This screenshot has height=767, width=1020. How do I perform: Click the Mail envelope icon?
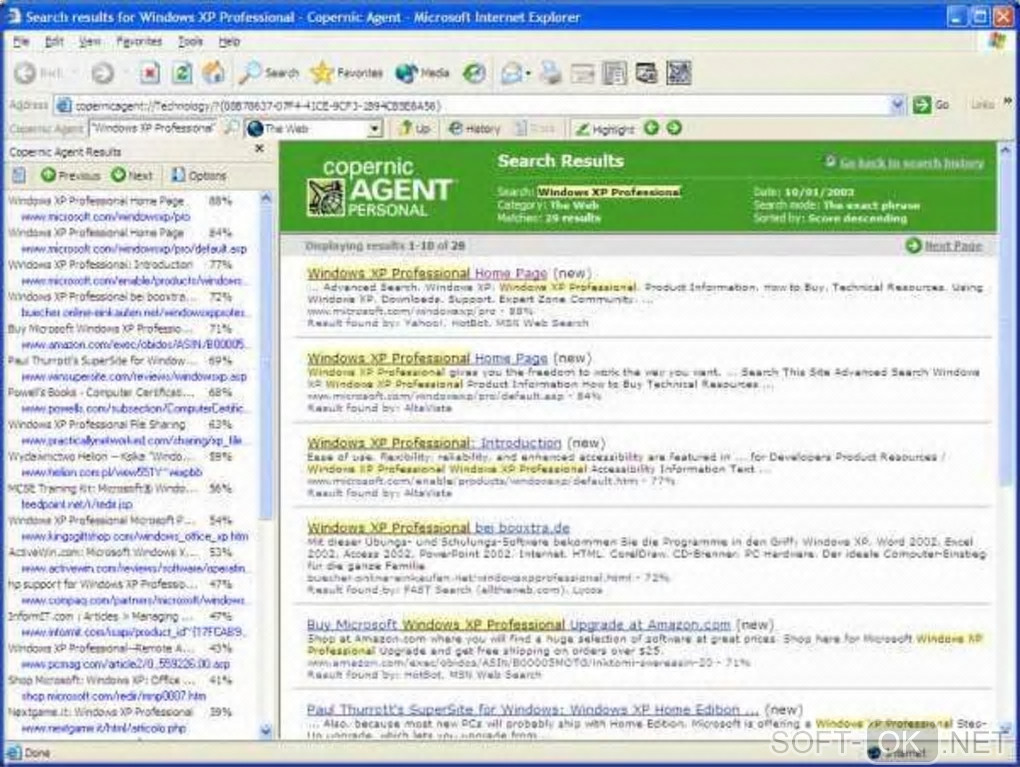coord(511,74)
